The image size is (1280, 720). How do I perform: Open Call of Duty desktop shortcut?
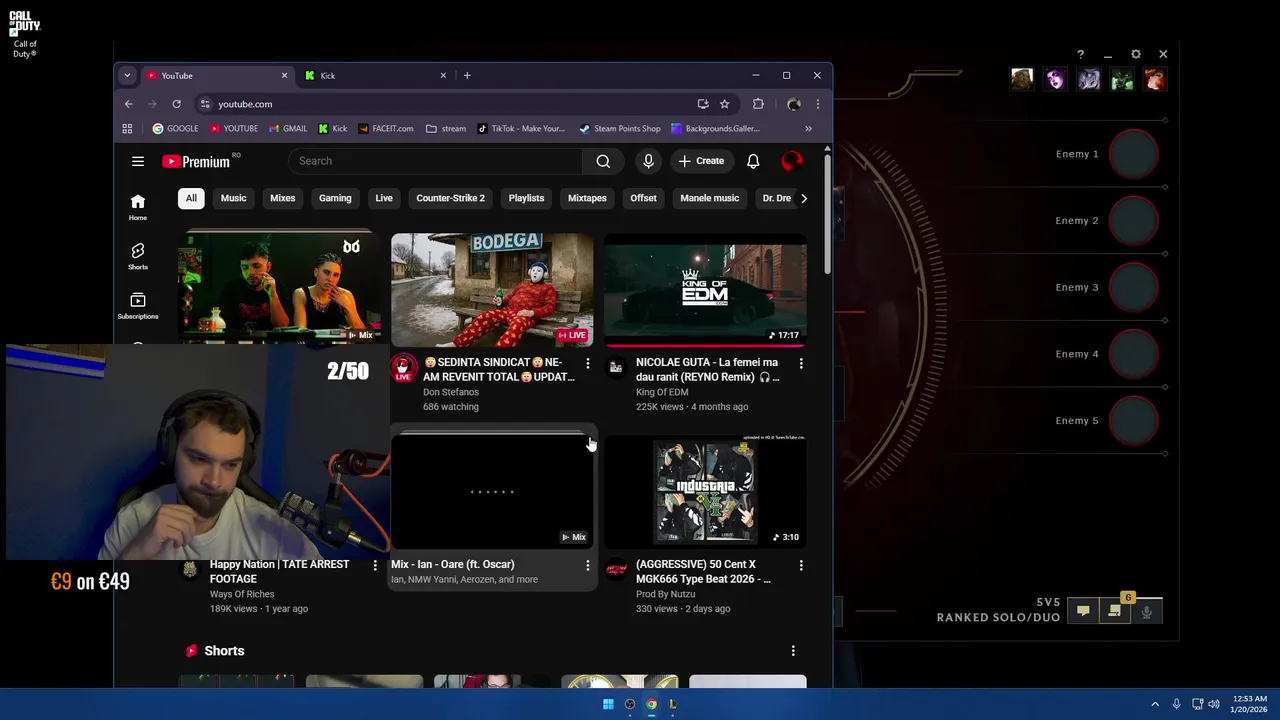[x=24, y=33]
